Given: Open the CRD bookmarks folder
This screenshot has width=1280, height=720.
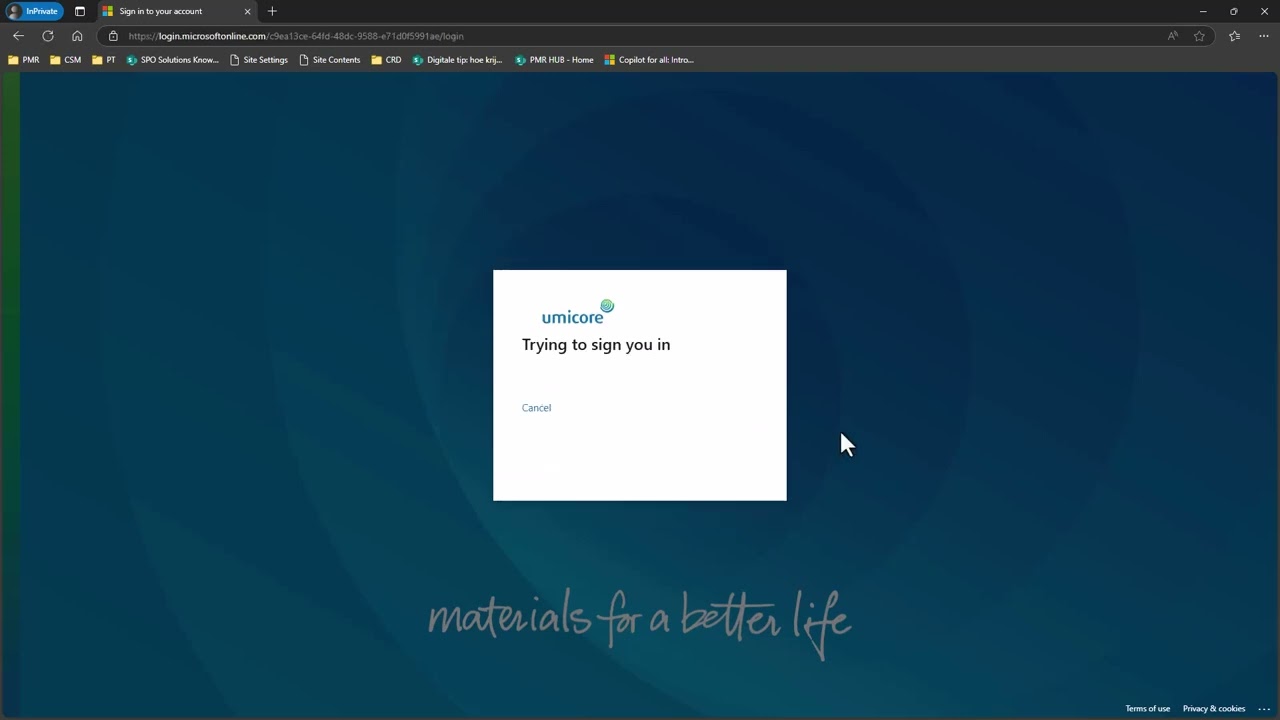Looking at the screenshot, I should (x=386, y=60).
